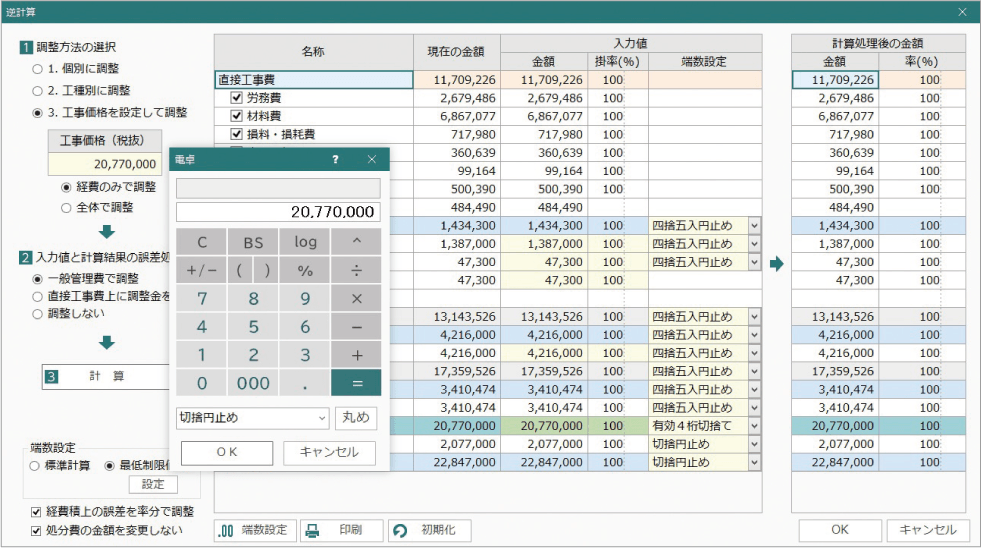This screenshot has width=982, height=548.
Task: Click the 現在の金額 column header
Action: (457, 52)
